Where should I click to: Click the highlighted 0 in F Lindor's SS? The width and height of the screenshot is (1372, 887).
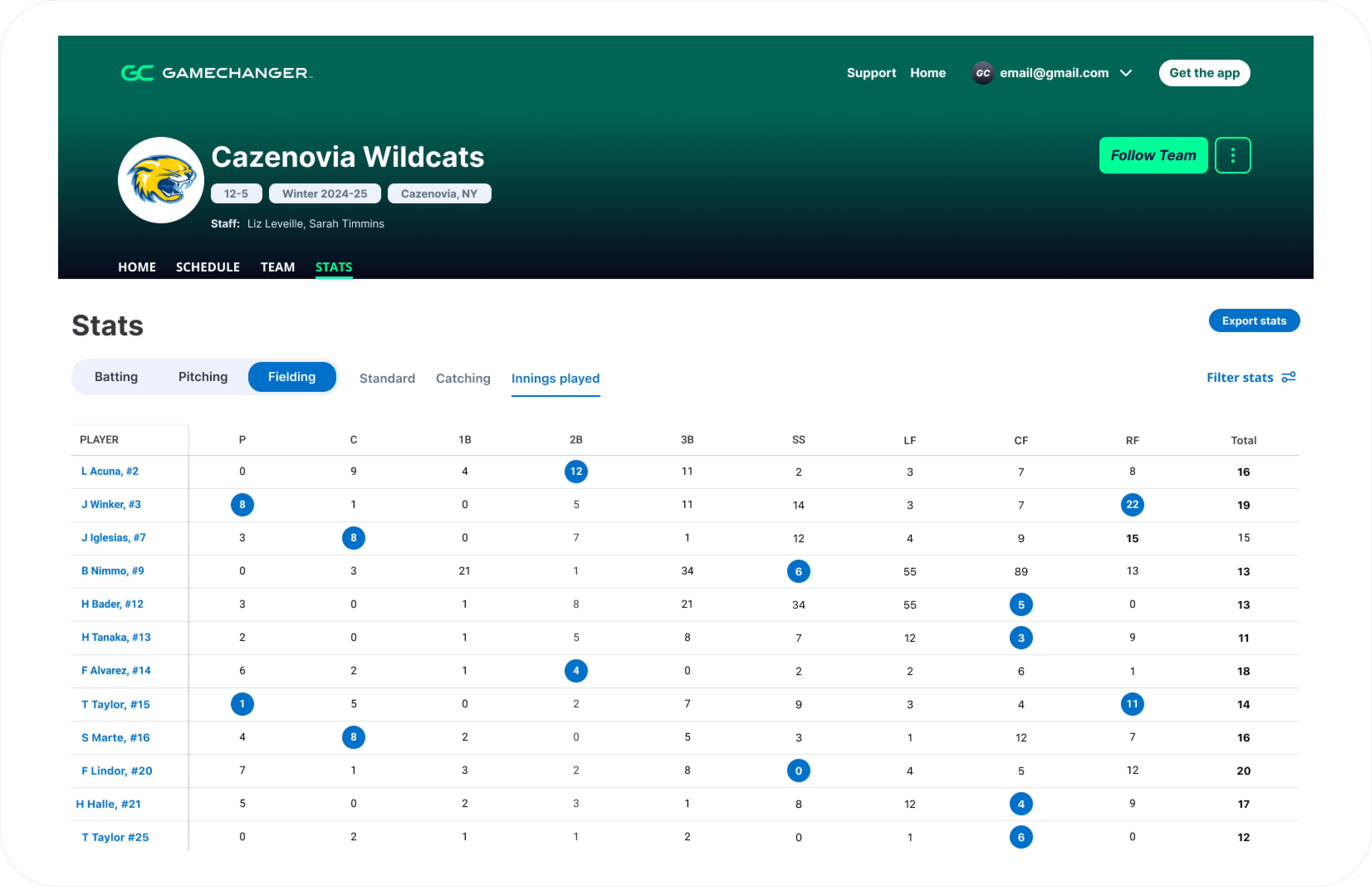[798, 771]
